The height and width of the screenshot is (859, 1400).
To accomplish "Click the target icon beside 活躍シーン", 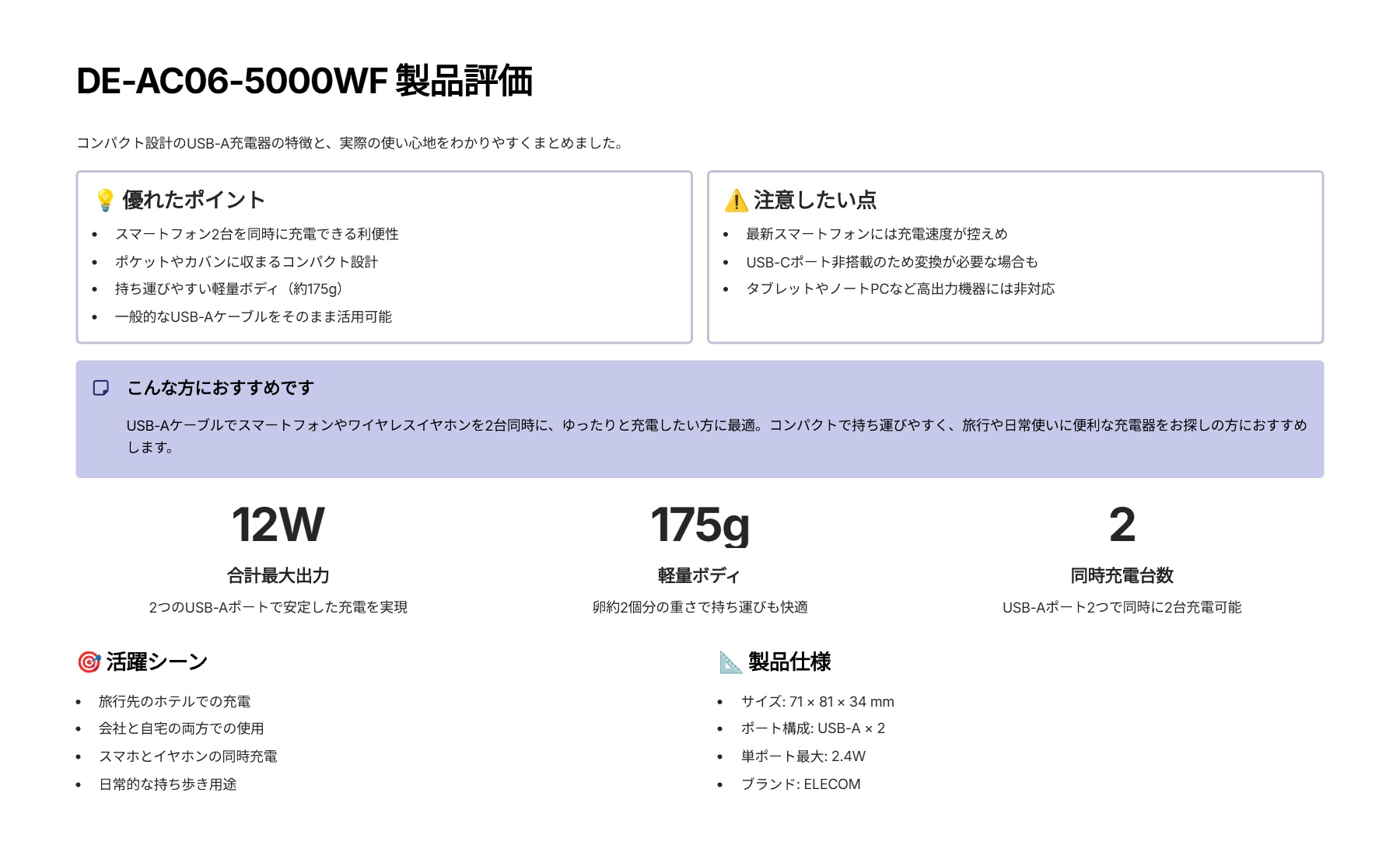I will pos(88,660).
